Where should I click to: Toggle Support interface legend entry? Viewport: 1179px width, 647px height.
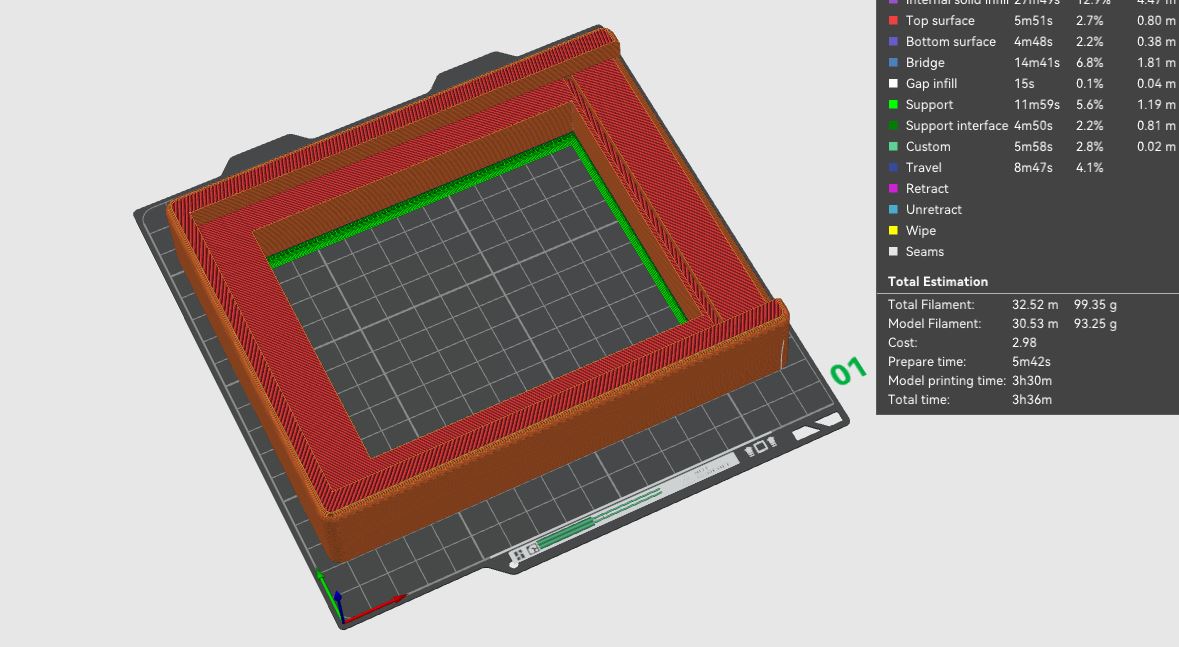pos(955,126)
